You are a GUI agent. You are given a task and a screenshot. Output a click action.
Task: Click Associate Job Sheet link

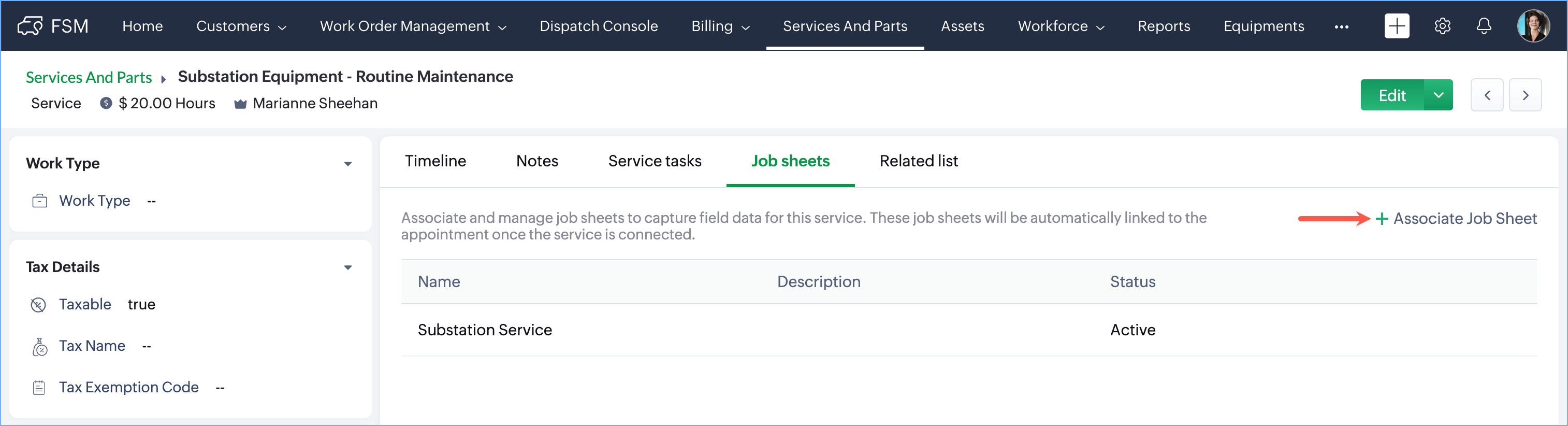pyautogui.click(x=1456, y=219)
